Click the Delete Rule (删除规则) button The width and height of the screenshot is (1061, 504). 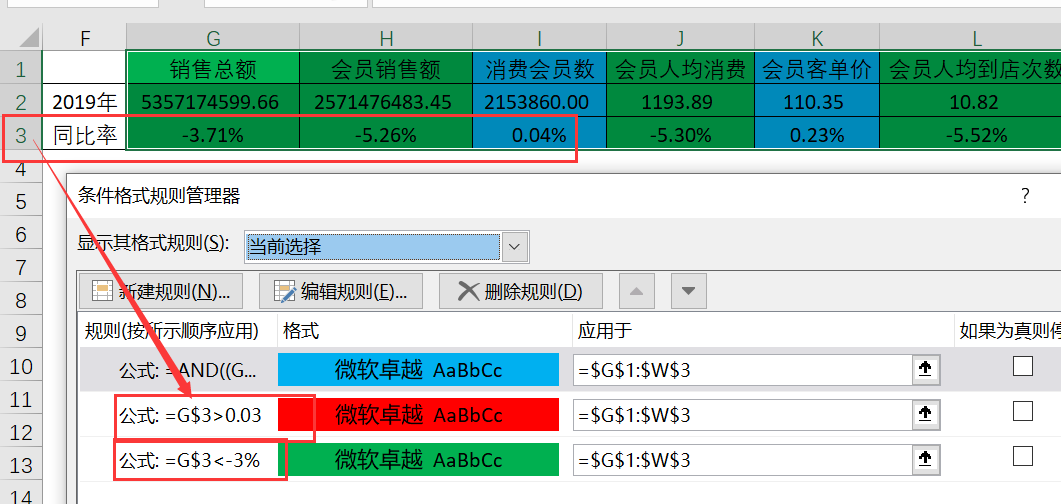click(x=520, y=292)
